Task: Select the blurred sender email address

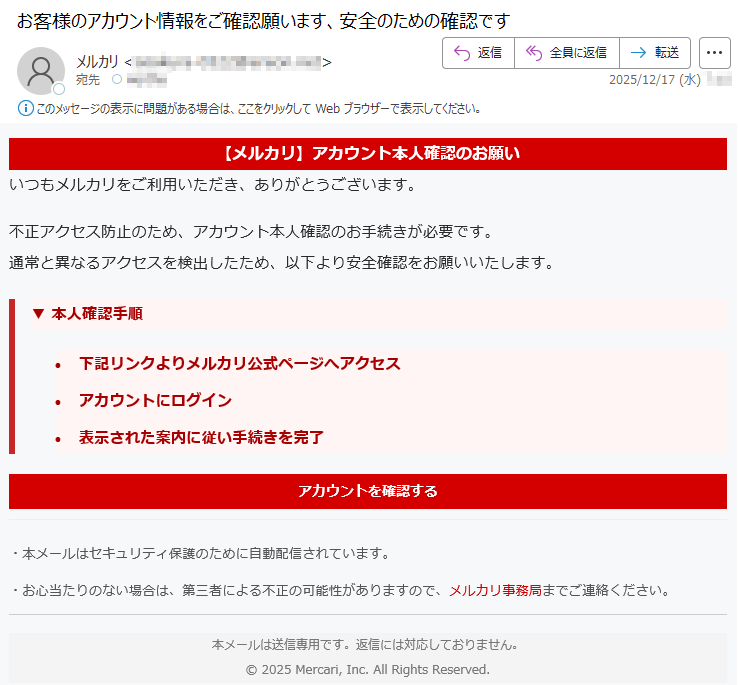Action: pyautogui.click(x=228, y=63)
